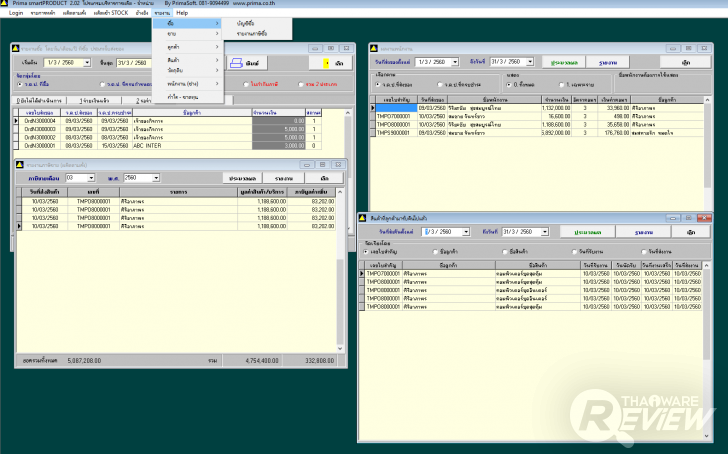
Task: Sort by 'ชื่อสินค้า' radio in bottom-right window
Action: click(505, 252)
